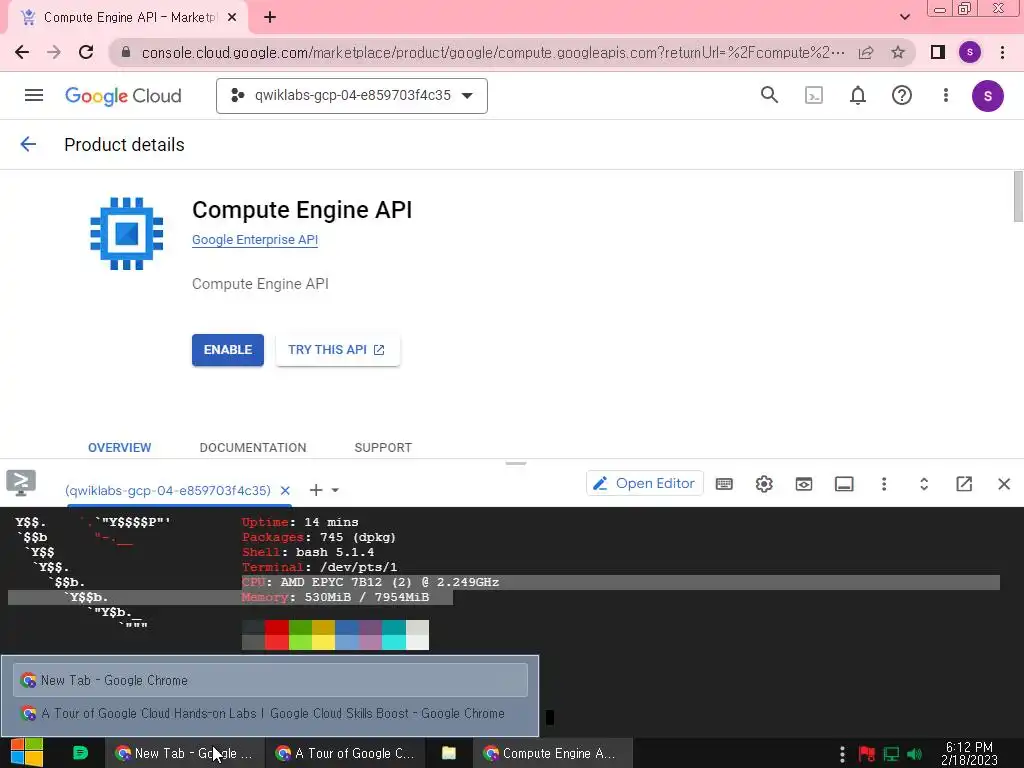The height and width of the screenshot is (768, 1024).
Task: Open the help question mark menu
Action: click(x=901, y=96)
